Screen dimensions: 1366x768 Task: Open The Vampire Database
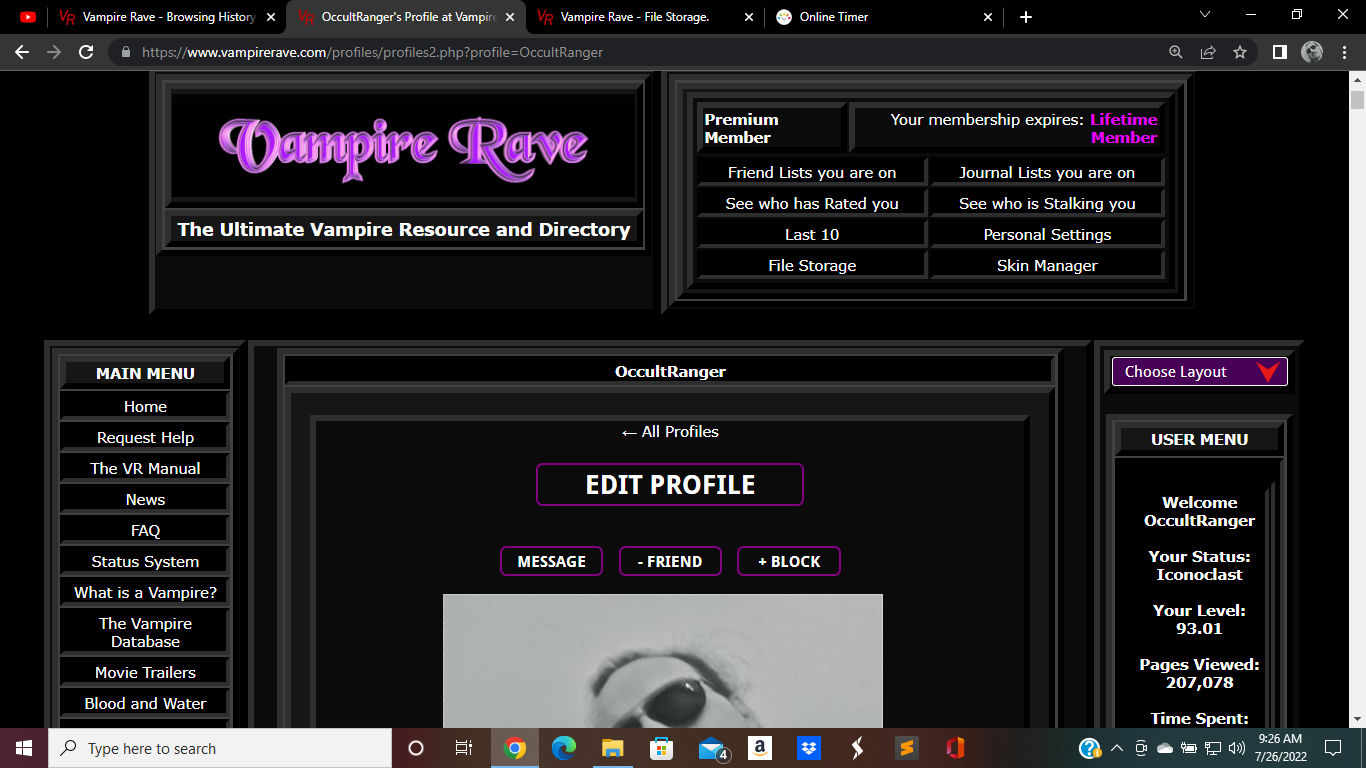point(145,632)
